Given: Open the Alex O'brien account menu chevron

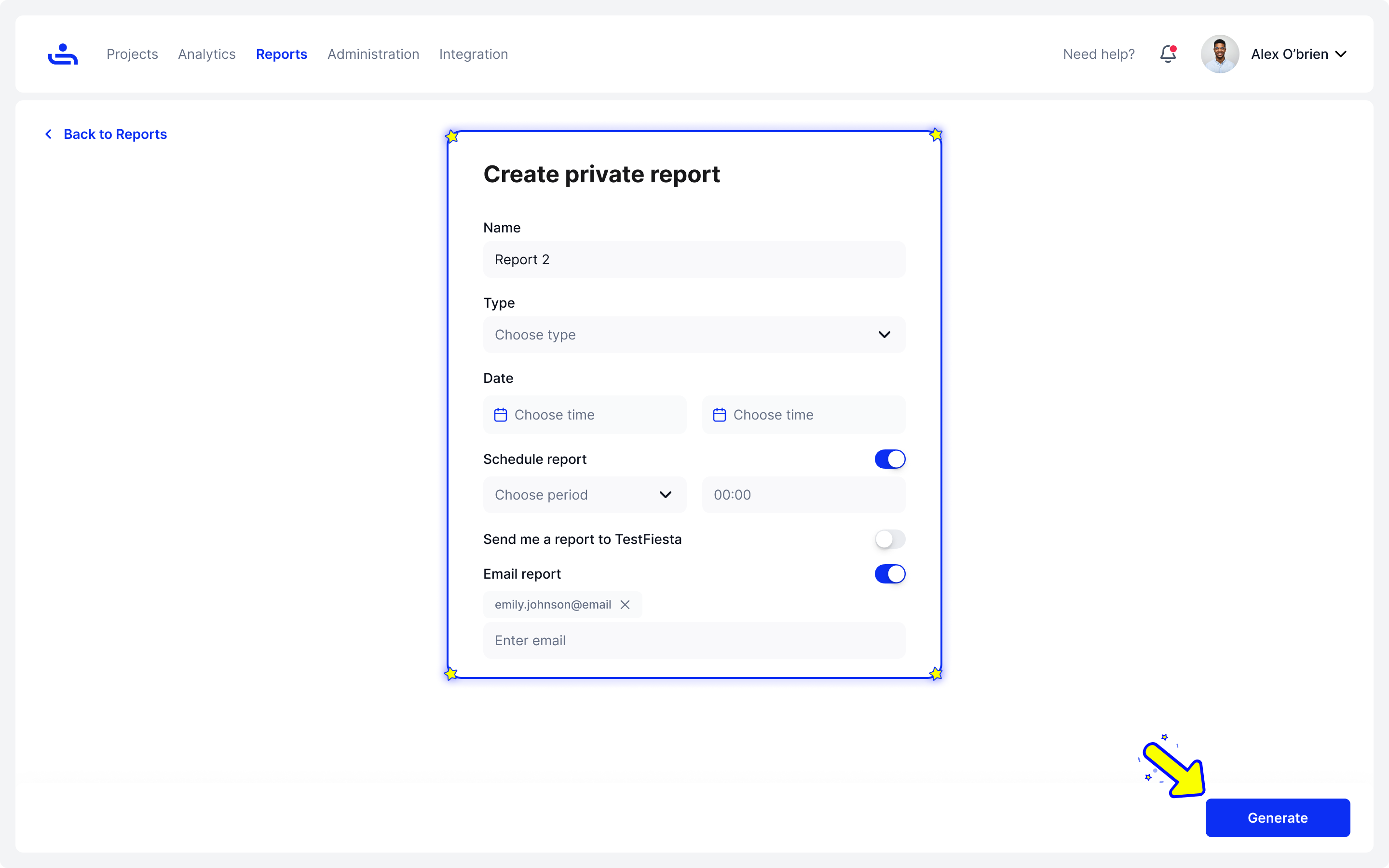Looking at the screenshot, I should click(1341, 54).
